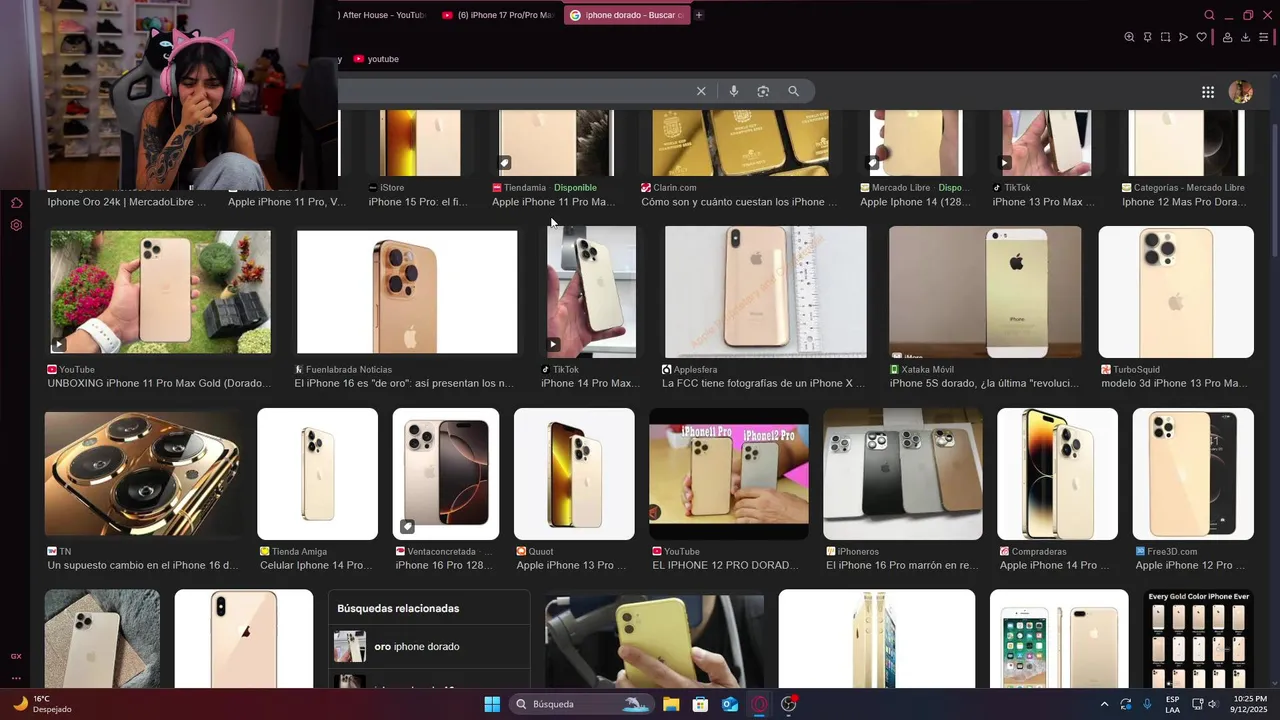Click the volume speaker tray icon
Screen dimensions: 1280x720
point(1212,704)
